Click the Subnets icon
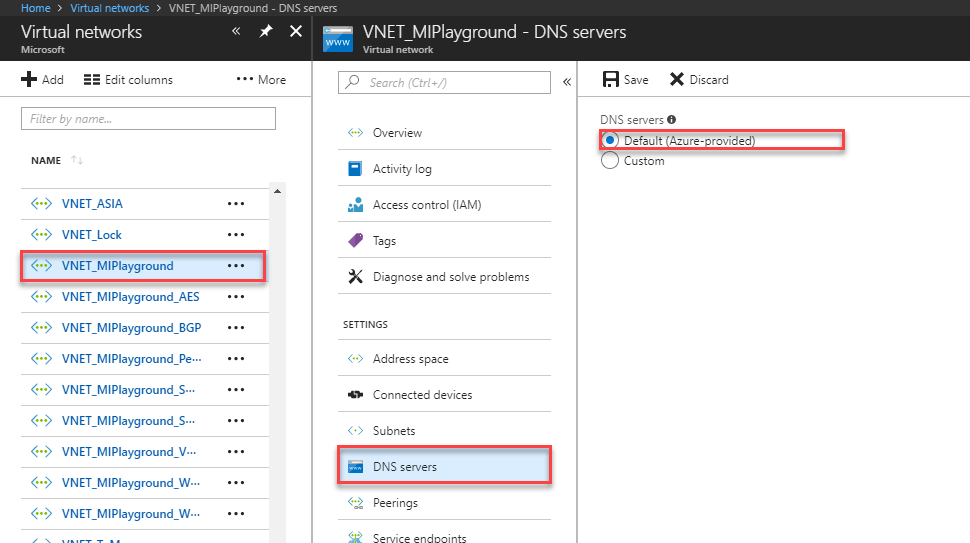Viewport: 970px width, 543px height. (355, 430)
